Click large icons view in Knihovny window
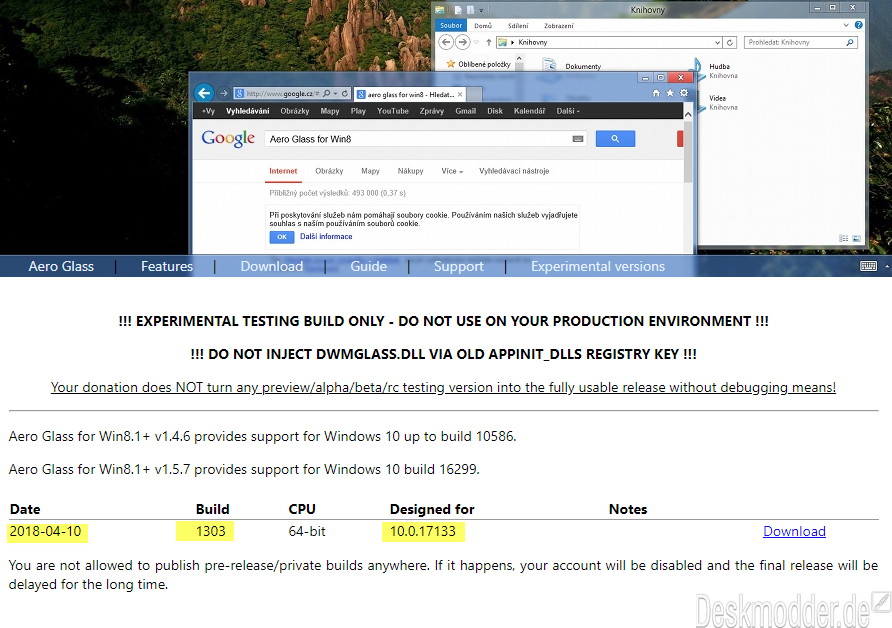The image size is (892, 628). click(x=856, y=239)
